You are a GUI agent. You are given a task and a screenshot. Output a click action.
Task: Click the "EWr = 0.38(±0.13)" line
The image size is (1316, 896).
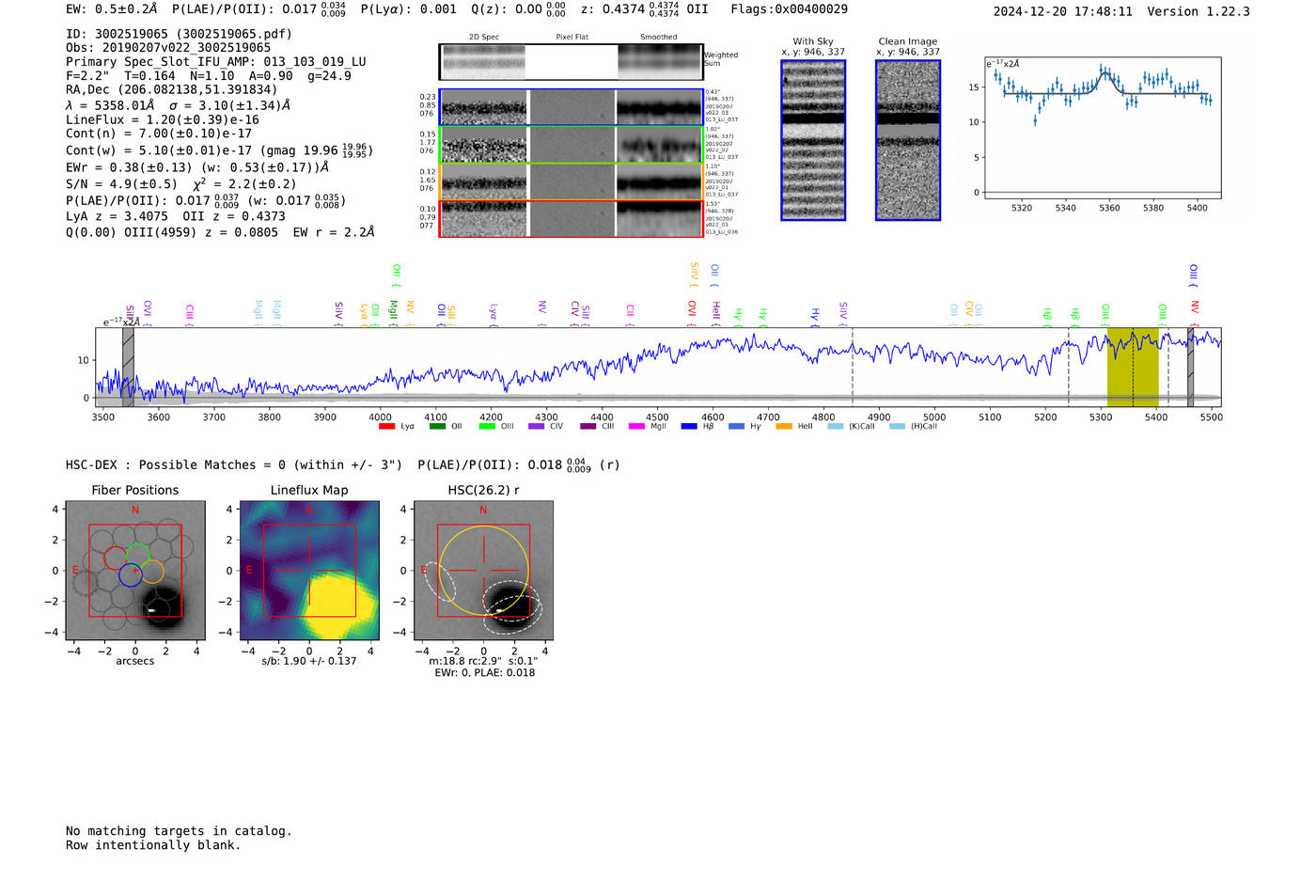[197, 167]
